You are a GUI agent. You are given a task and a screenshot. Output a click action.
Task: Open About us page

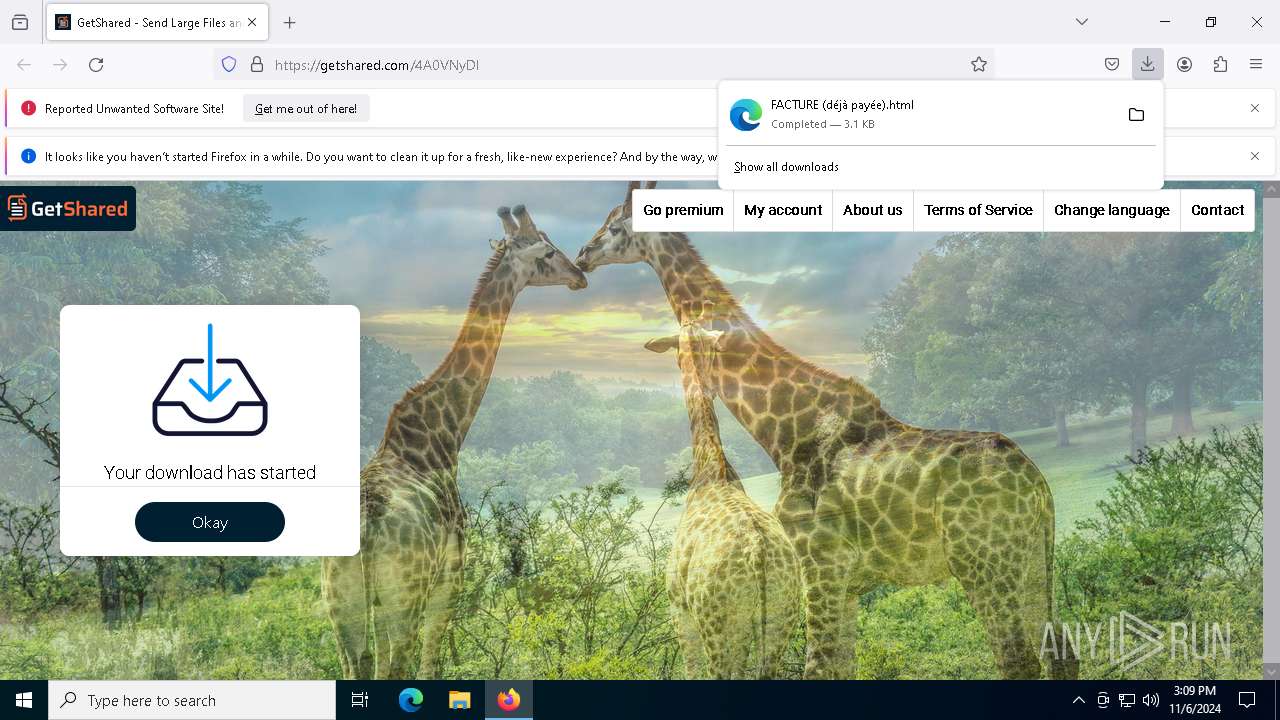point(873,210)
